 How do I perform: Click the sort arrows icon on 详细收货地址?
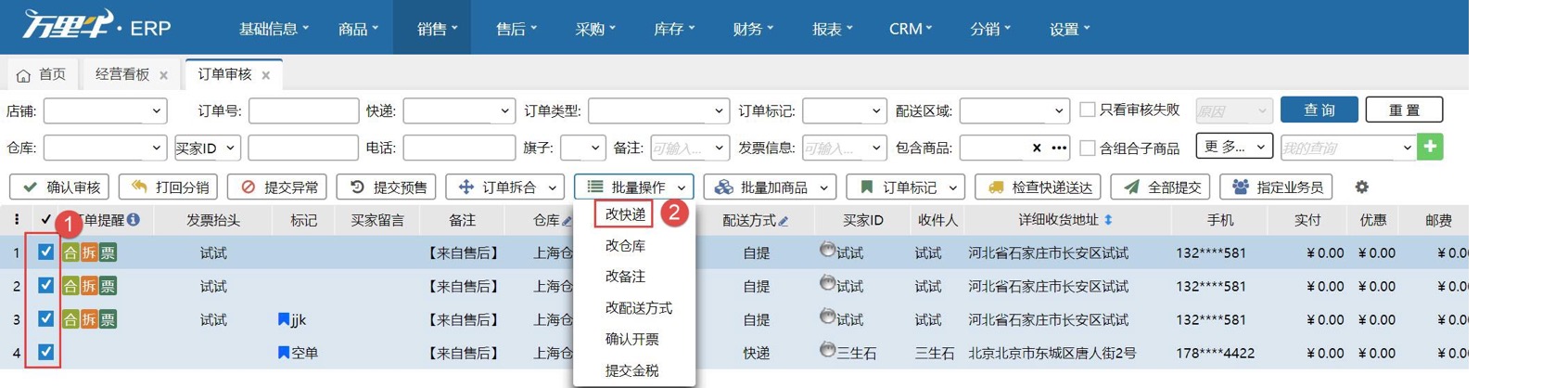[1108, 220]
